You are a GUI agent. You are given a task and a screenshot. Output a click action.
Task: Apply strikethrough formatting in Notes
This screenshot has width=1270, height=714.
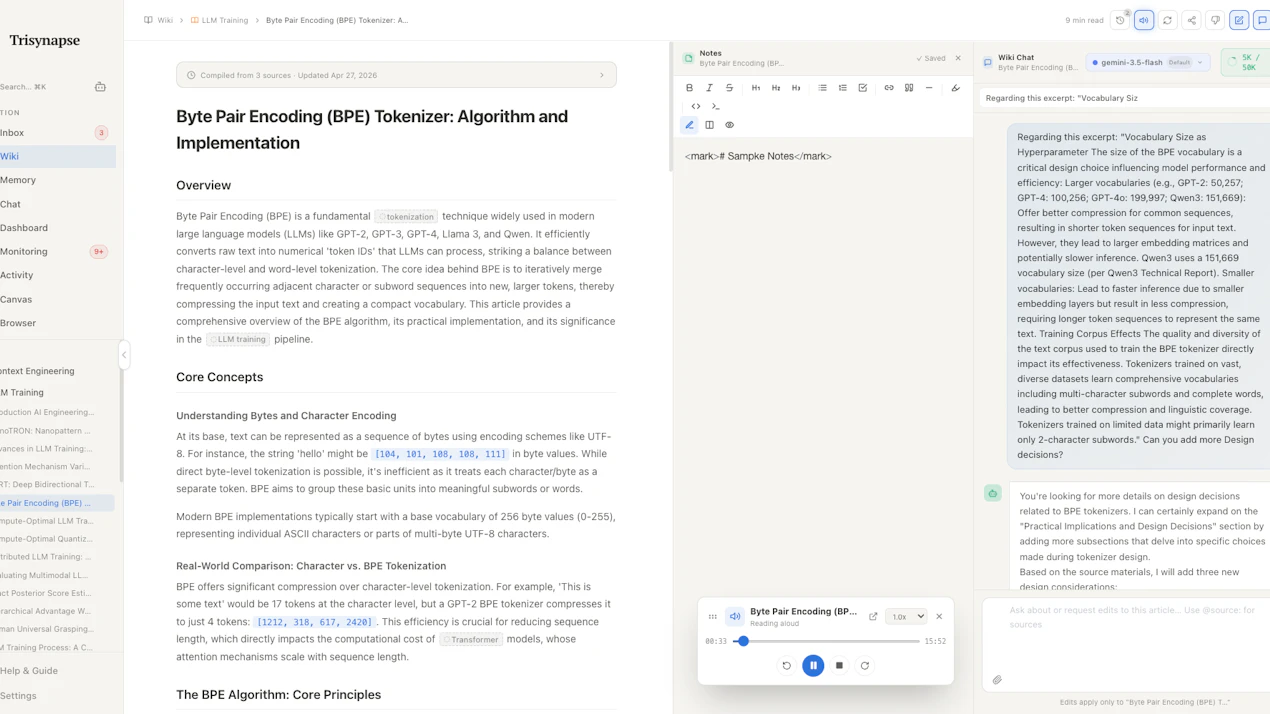tap(729, 88)
